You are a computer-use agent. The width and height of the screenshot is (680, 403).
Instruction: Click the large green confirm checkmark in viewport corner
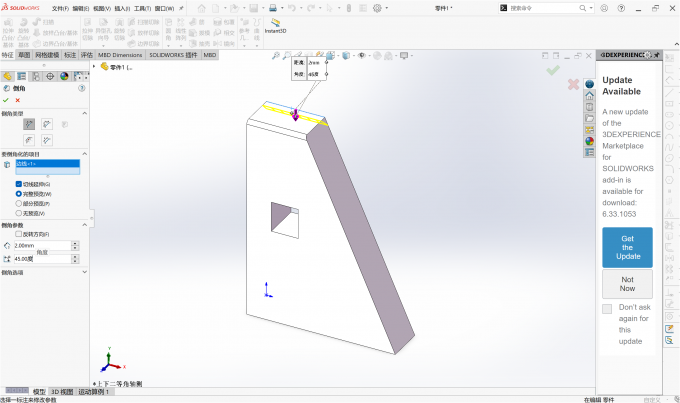tap(553, 70)
